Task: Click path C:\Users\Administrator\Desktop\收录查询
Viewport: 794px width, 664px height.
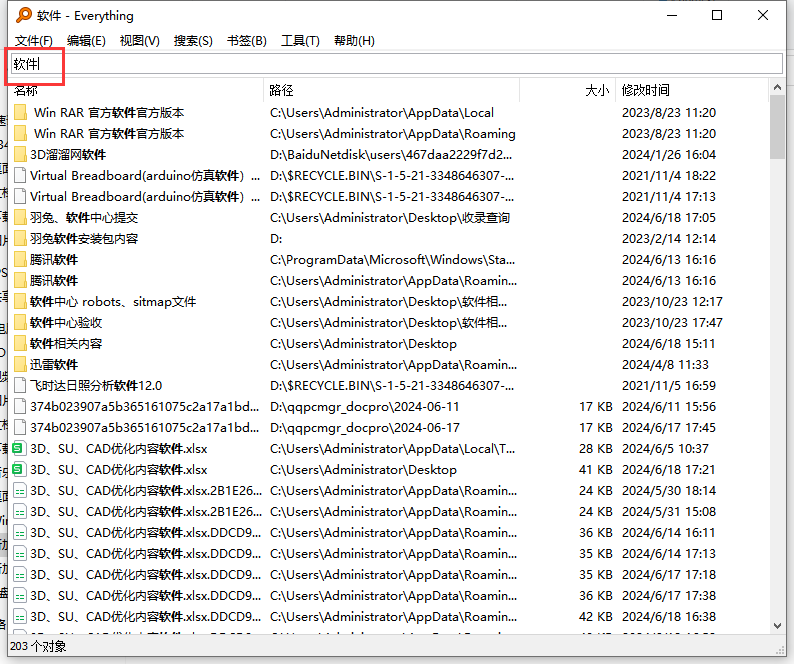Action: [390, 217]
